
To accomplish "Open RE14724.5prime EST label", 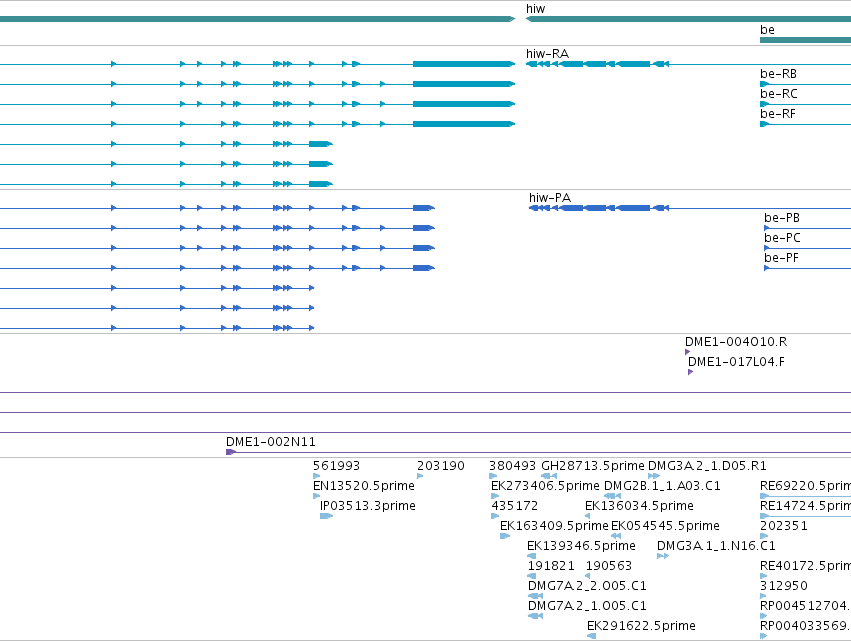I will [805, 506].
